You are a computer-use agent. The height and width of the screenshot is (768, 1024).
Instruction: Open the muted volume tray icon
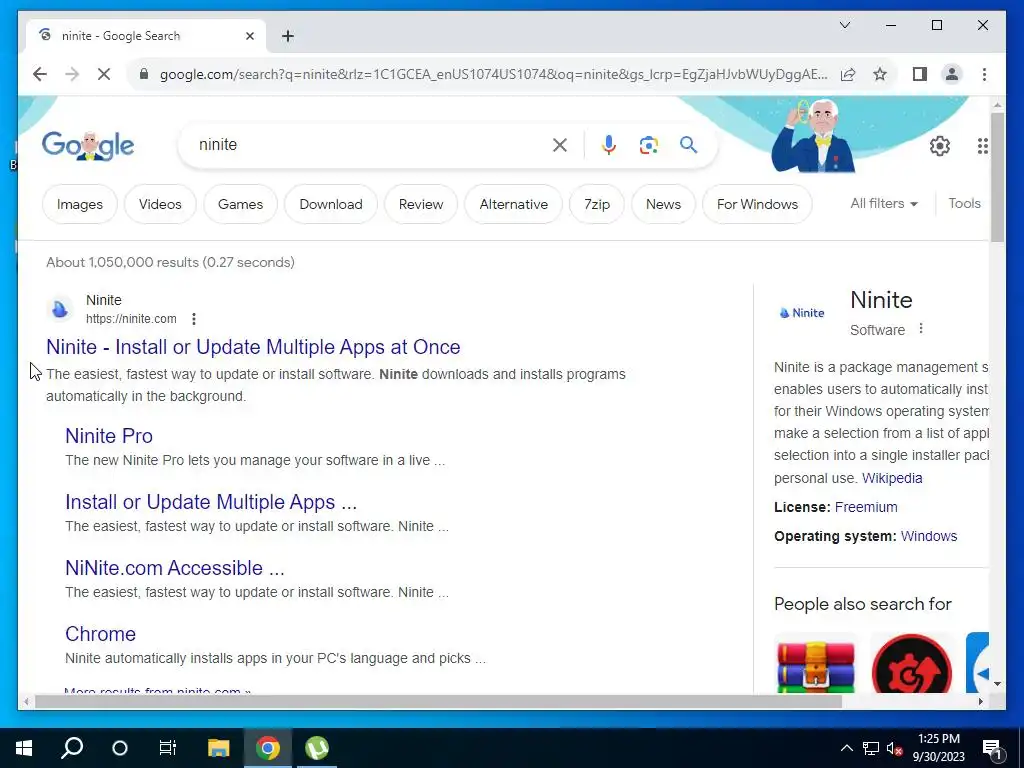tap(894, 748)
